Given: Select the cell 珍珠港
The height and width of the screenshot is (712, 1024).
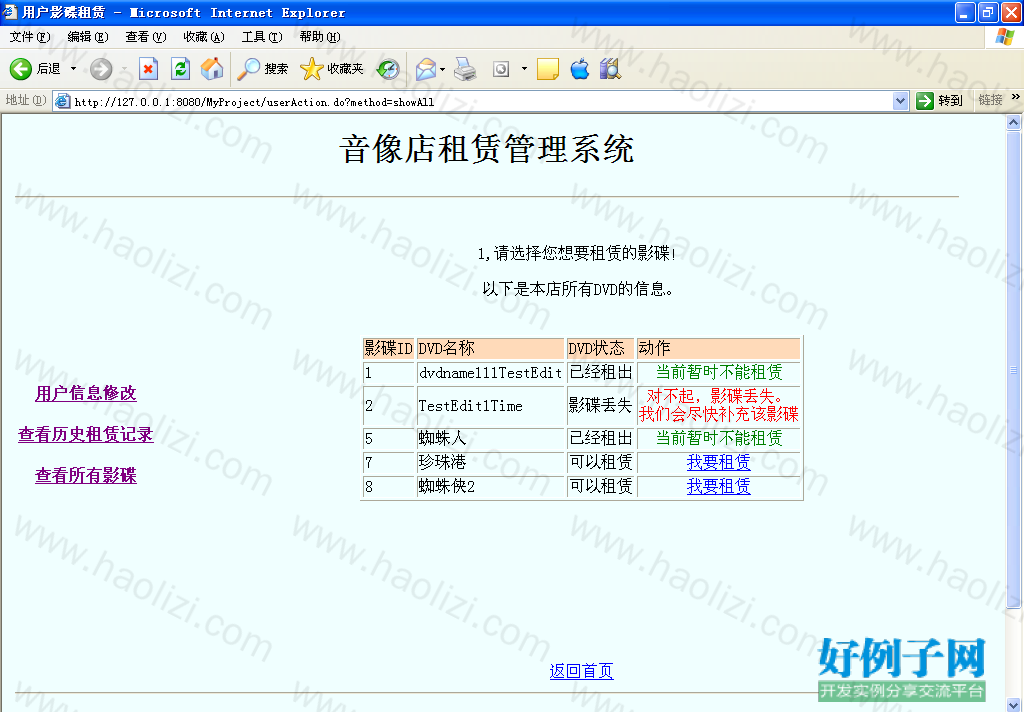Looking at the screenshot, I should coord(490,462).
